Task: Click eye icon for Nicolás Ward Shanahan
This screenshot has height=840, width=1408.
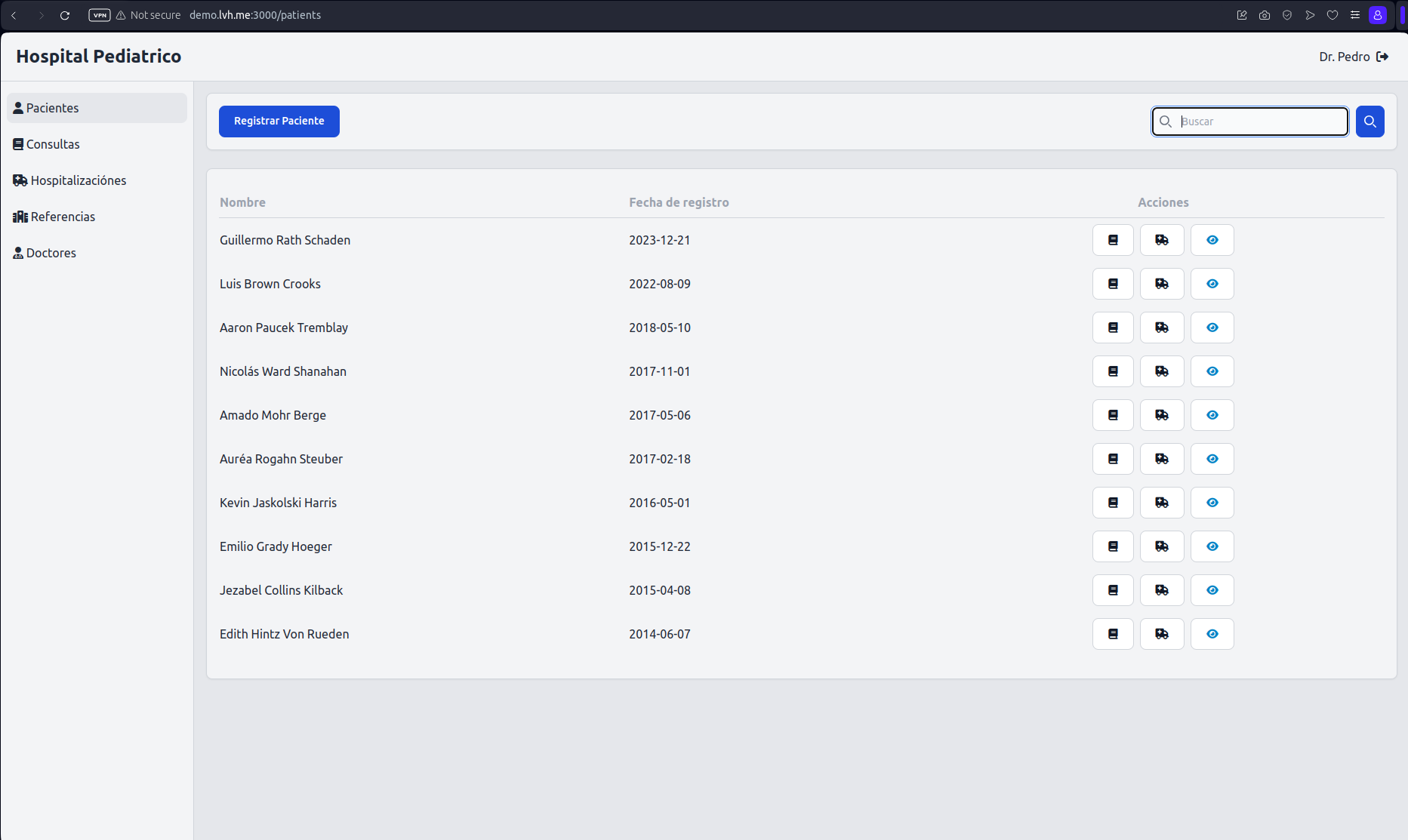Action: (x=1212, y=371)
